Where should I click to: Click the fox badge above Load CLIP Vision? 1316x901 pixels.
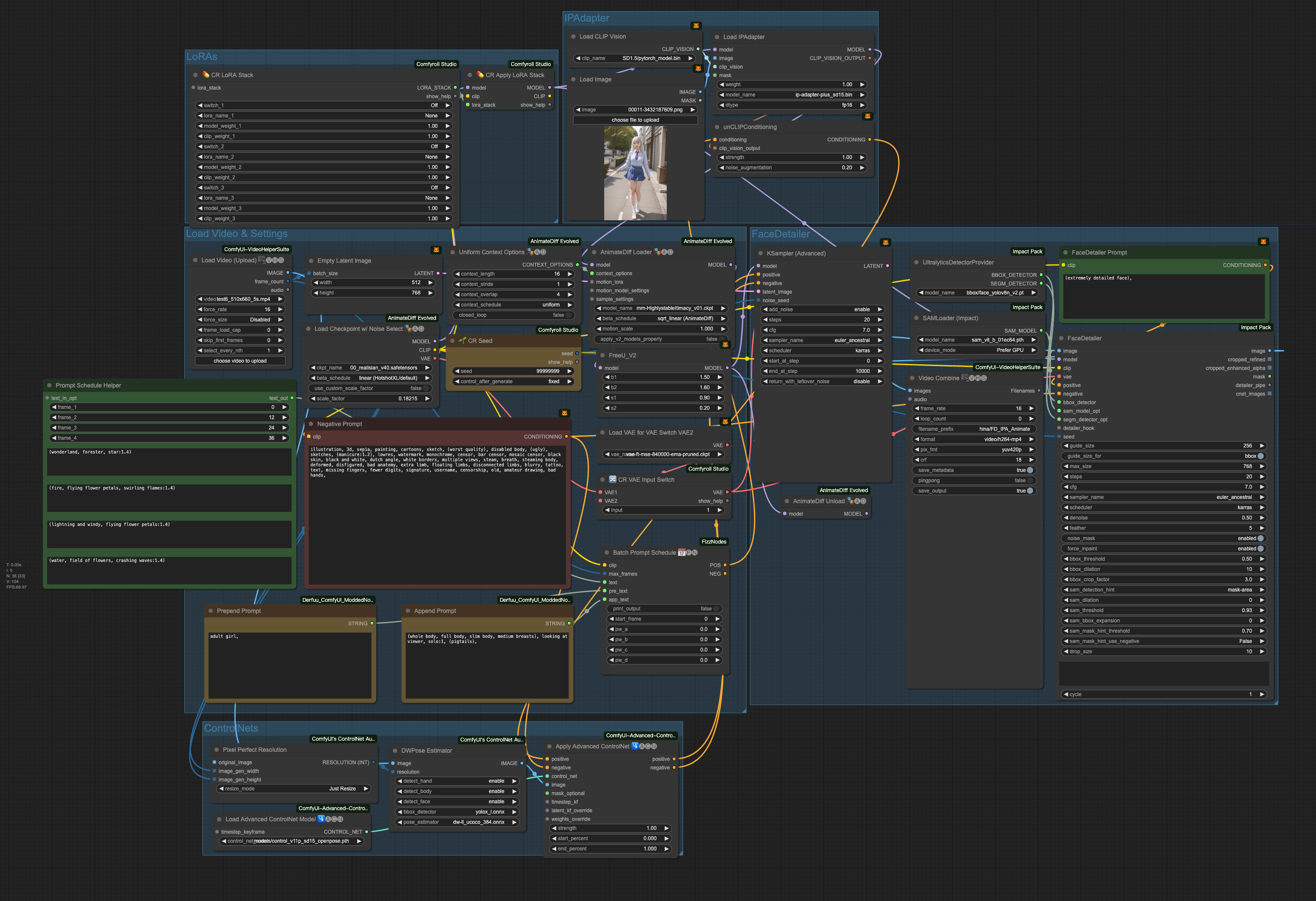(696, 25)
